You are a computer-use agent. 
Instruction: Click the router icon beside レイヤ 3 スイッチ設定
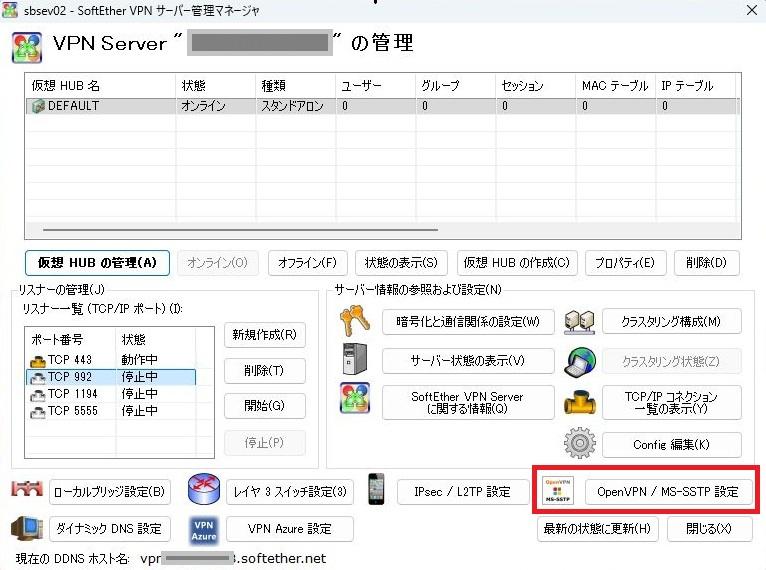(204, 489)
